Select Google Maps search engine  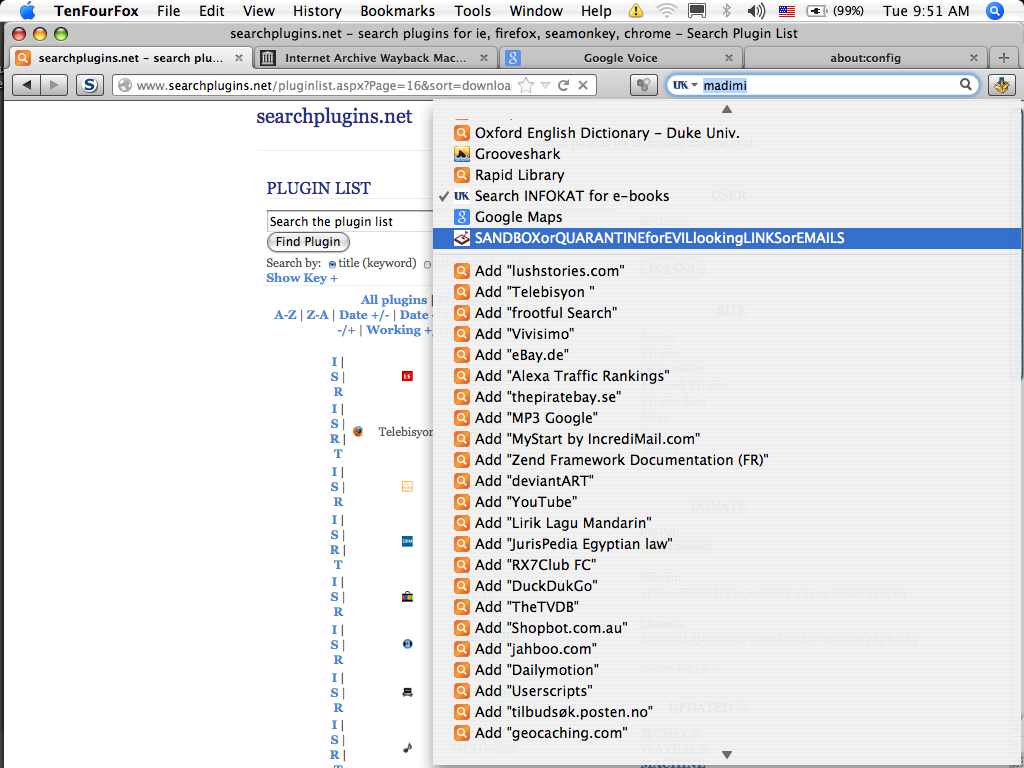(x=727, y=217)
